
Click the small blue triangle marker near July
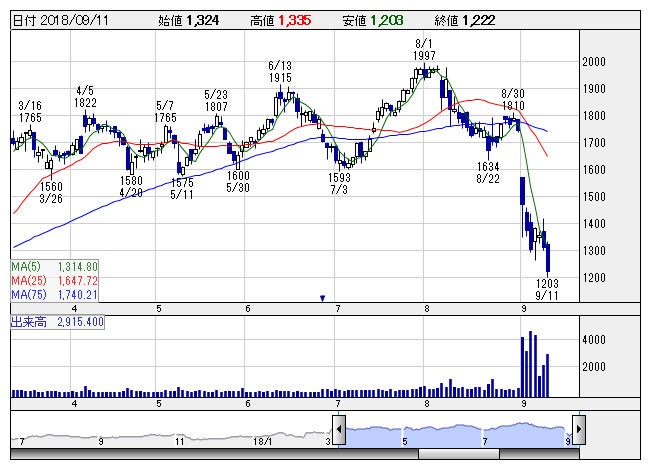[322, 298]
